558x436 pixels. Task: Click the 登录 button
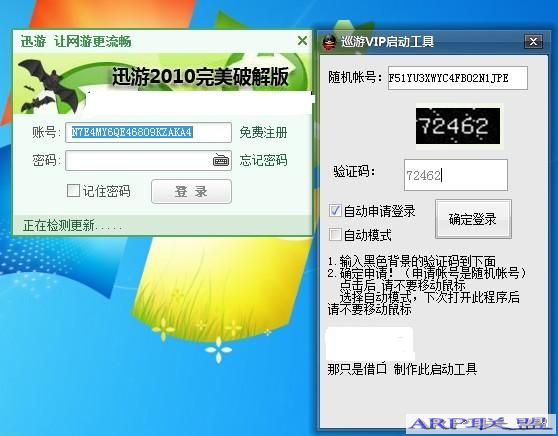(191, 191)
